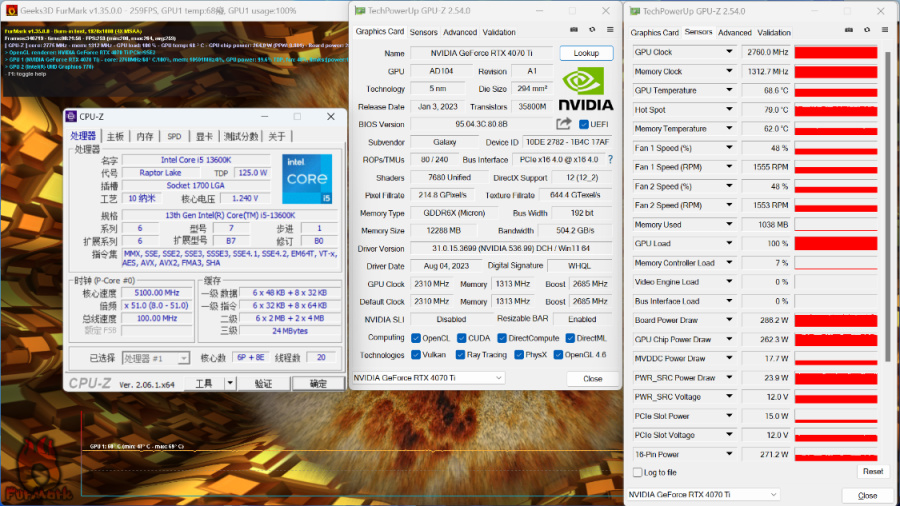The height and width of the screenshot is (506, 900).
Task: Toggle the DirectCompute checkbox
Action: [x=502, y=338]
